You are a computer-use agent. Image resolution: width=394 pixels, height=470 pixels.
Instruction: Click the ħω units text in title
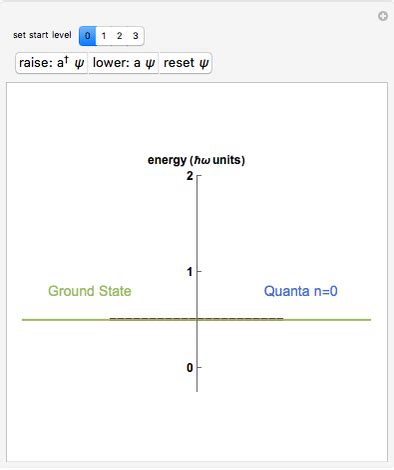(218, 160)
